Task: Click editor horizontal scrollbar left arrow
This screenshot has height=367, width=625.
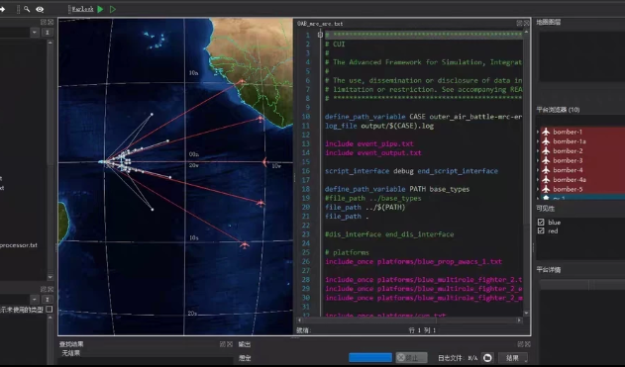Action: (x=299, y=320)
